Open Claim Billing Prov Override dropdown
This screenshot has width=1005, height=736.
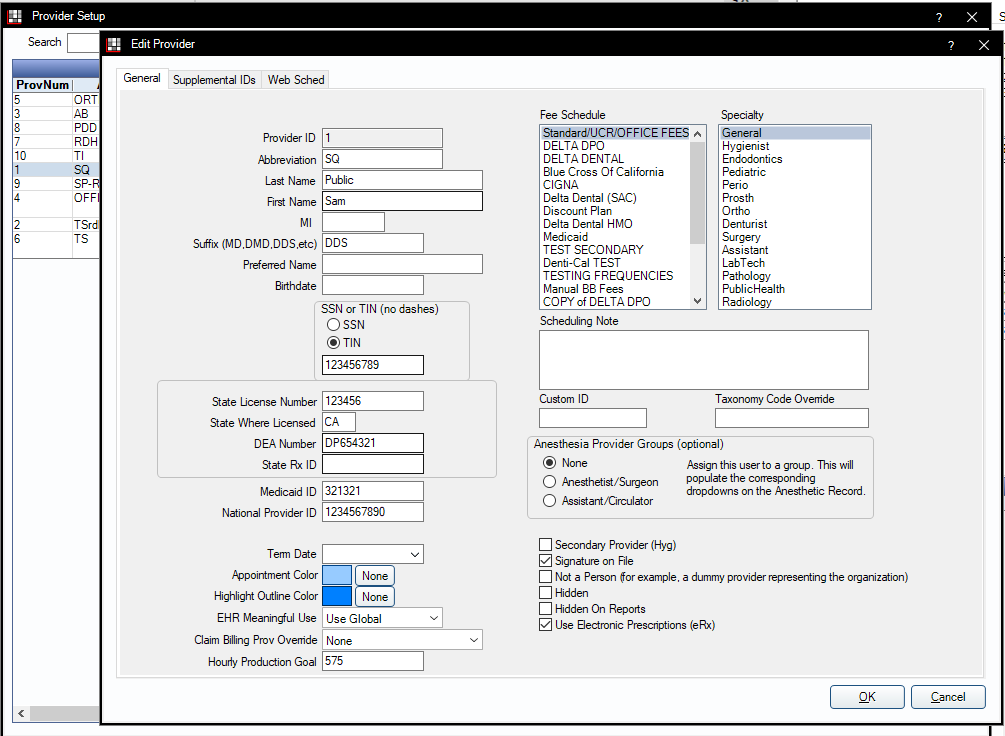[472, 640]
